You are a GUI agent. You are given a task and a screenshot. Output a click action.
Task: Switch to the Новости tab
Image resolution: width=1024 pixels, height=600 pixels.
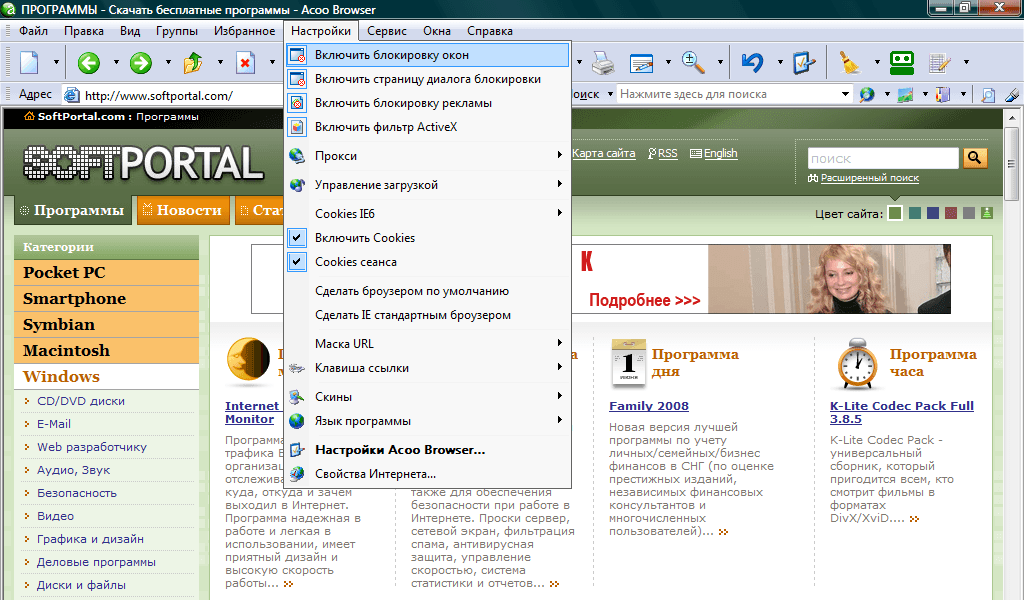(x=184, y=210)
